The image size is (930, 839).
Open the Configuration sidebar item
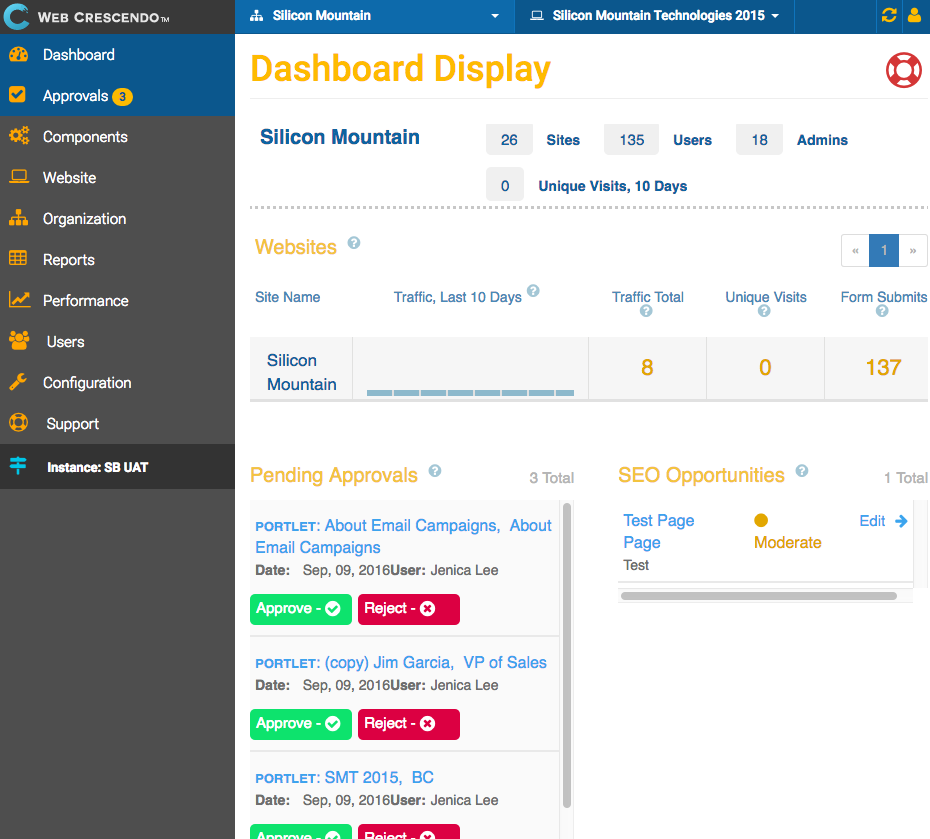(117, 382)
